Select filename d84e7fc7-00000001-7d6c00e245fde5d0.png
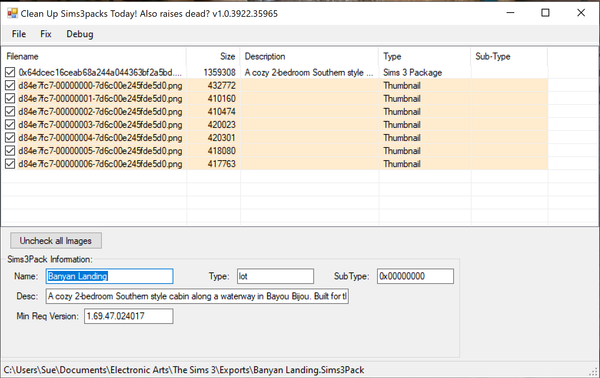The height and width of the screenshot is (378, 600). 100,98
